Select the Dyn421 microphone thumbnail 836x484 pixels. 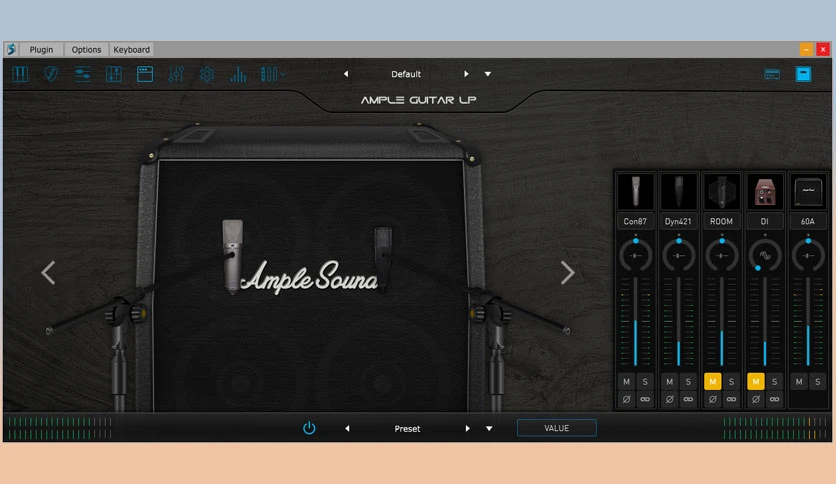tap(678, 191)
